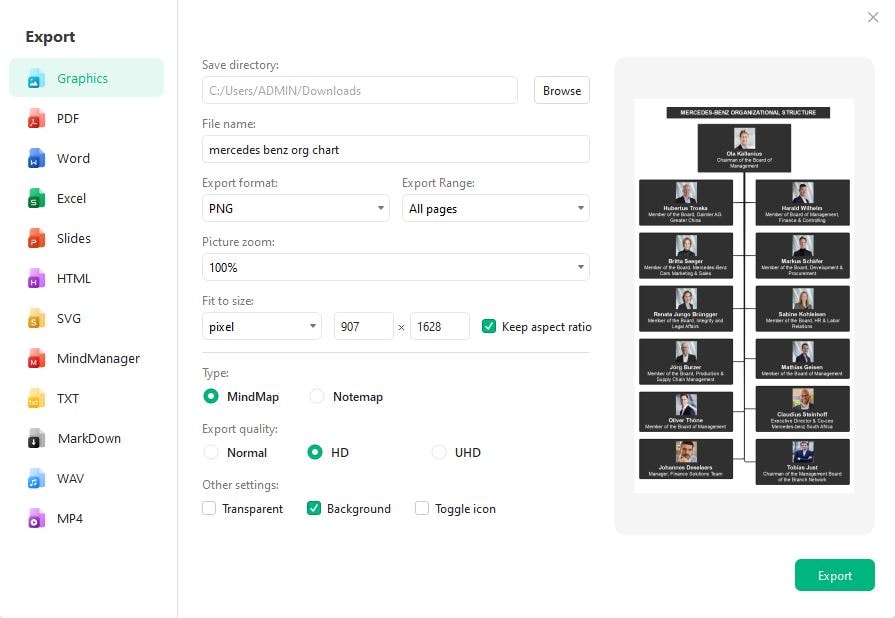Switch to HTML export option
Viewport: 895px width, 618px height.
click(x=74, y=278)
